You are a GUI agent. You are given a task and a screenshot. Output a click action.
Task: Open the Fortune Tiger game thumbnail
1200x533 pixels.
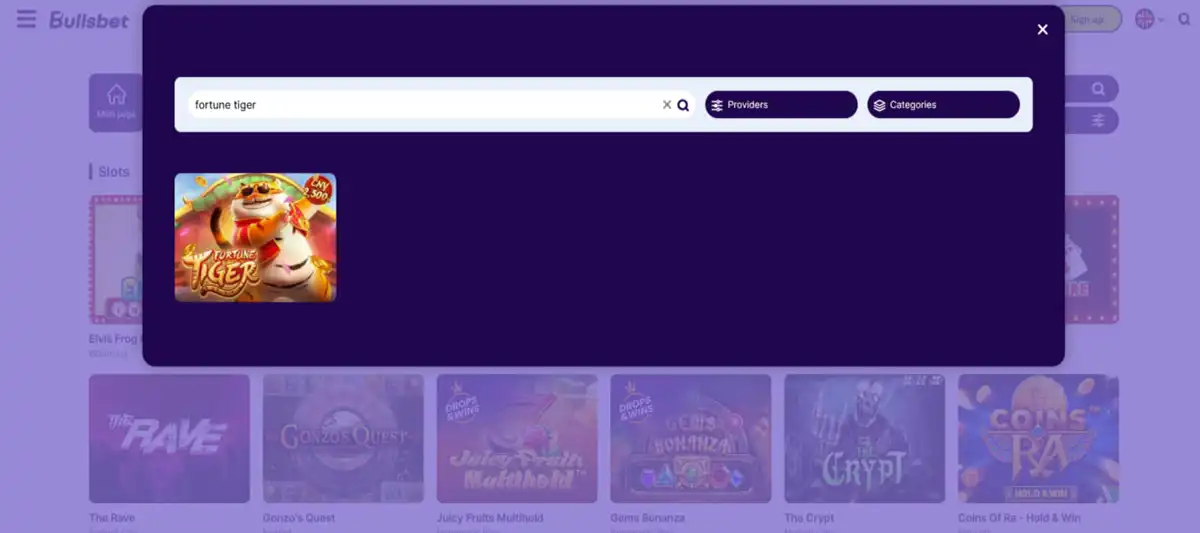click(x=255, y=237)
